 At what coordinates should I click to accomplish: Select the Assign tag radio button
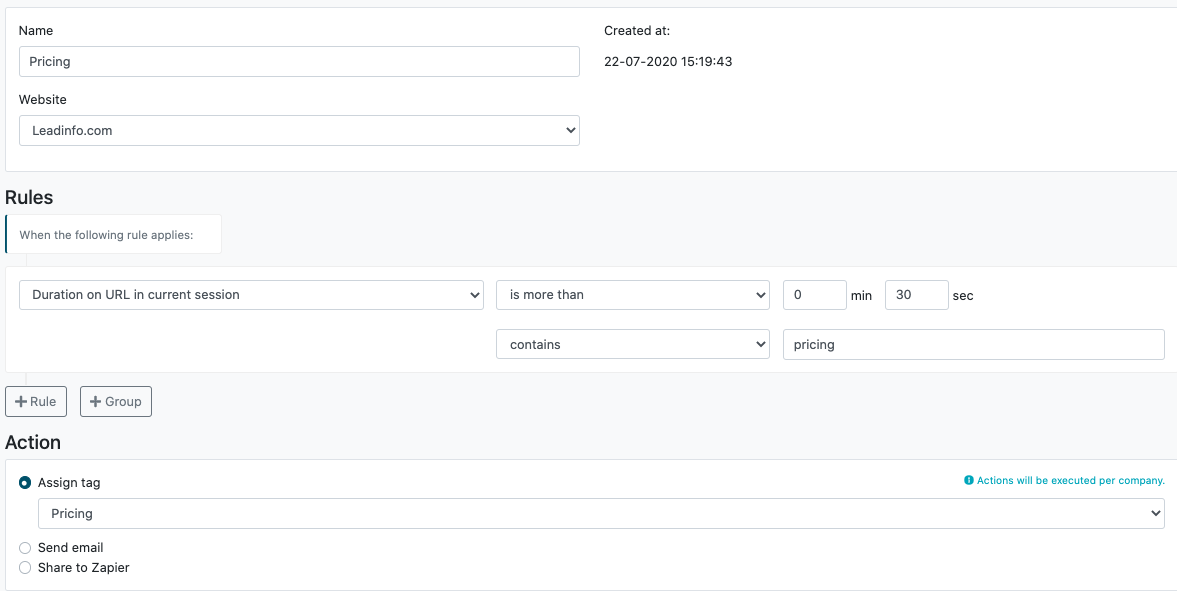click(25, 483)
